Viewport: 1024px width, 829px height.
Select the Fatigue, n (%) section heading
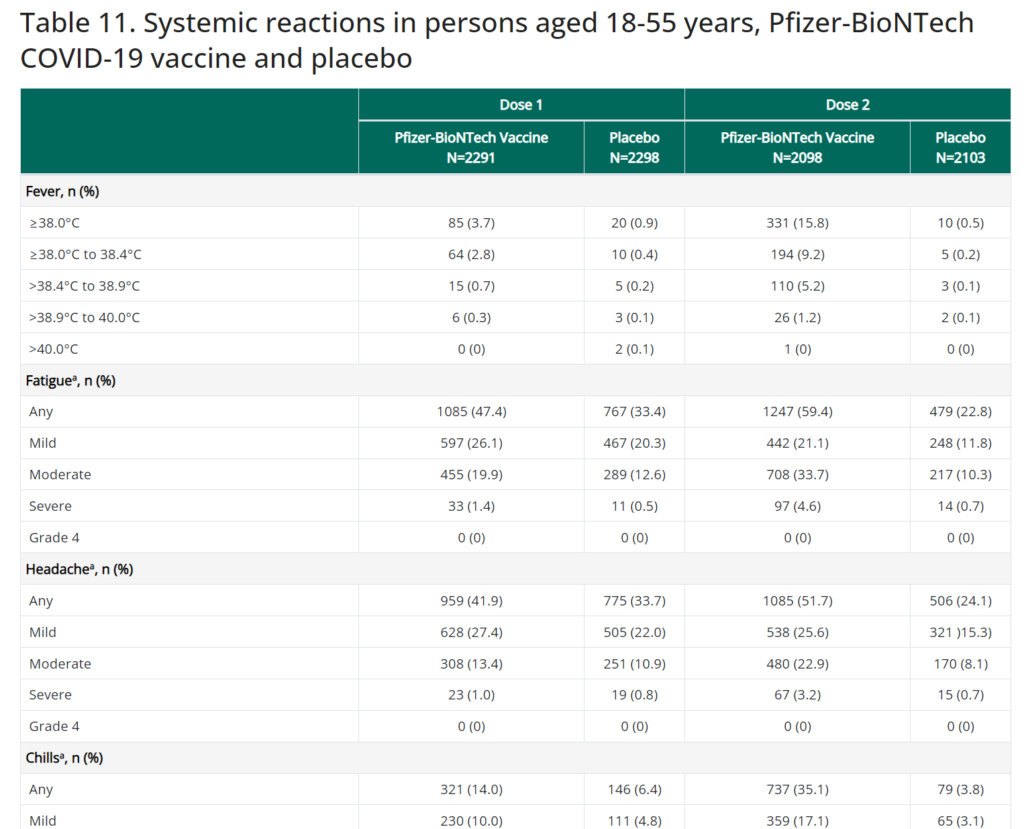pyautogui.click(x=69, y=380)
